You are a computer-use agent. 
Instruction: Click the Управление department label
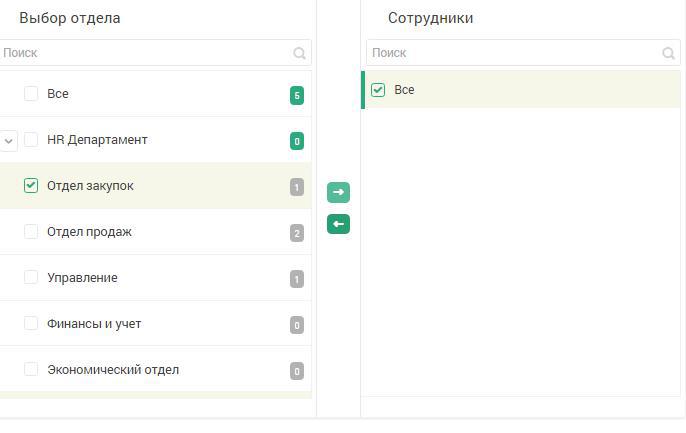[x=82, y=278]
